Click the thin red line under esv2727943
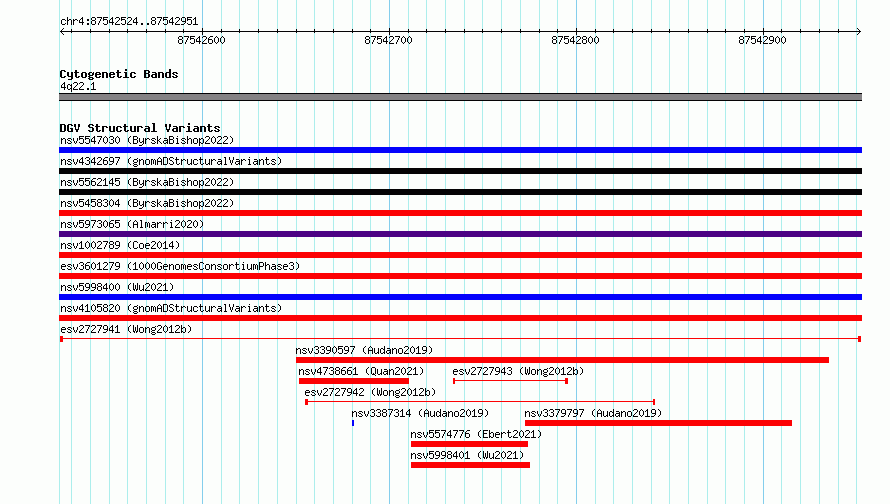The height and width of the screenshot is (504, 890). tap(510, 381)
